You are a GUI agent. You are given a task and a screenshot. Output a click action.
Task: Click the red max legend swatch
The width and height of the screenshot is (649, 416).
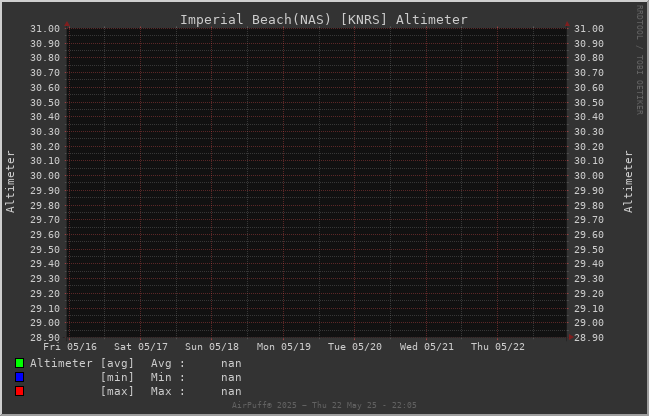19,391
